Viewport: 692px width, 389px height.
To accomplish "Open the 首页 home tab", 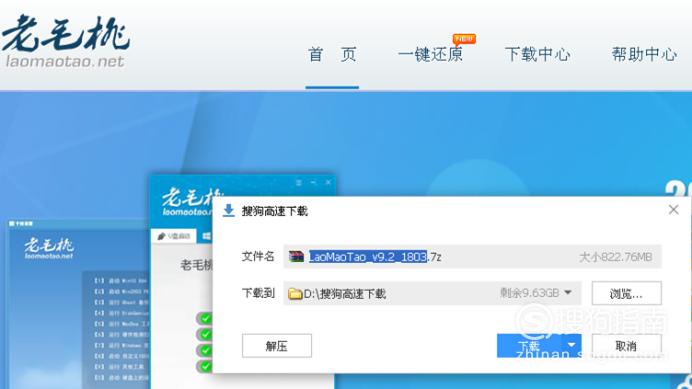I will pos(332,55).
